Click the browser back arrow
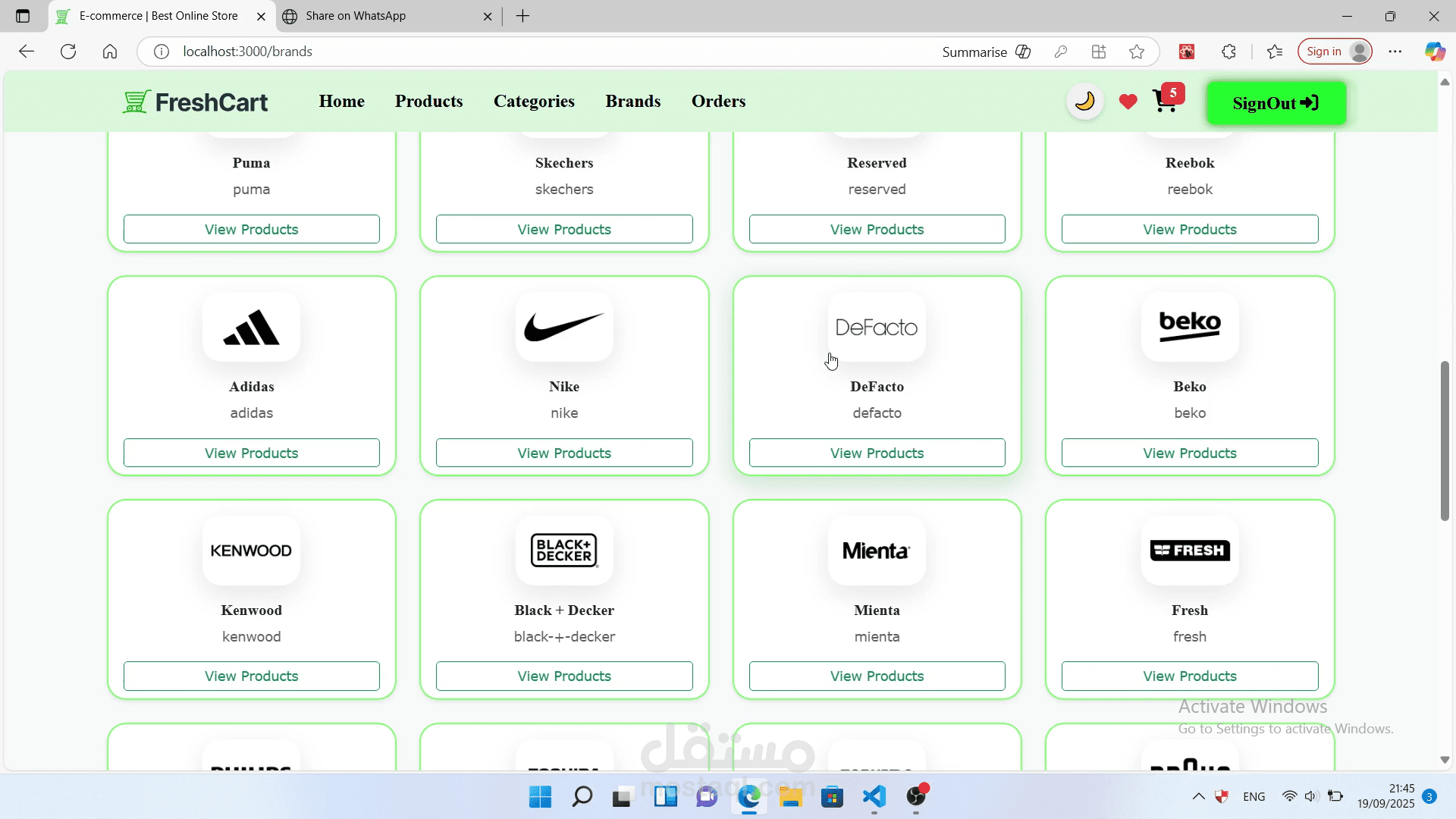Viewport: 1456px width, 819px height. coord(27,52)
